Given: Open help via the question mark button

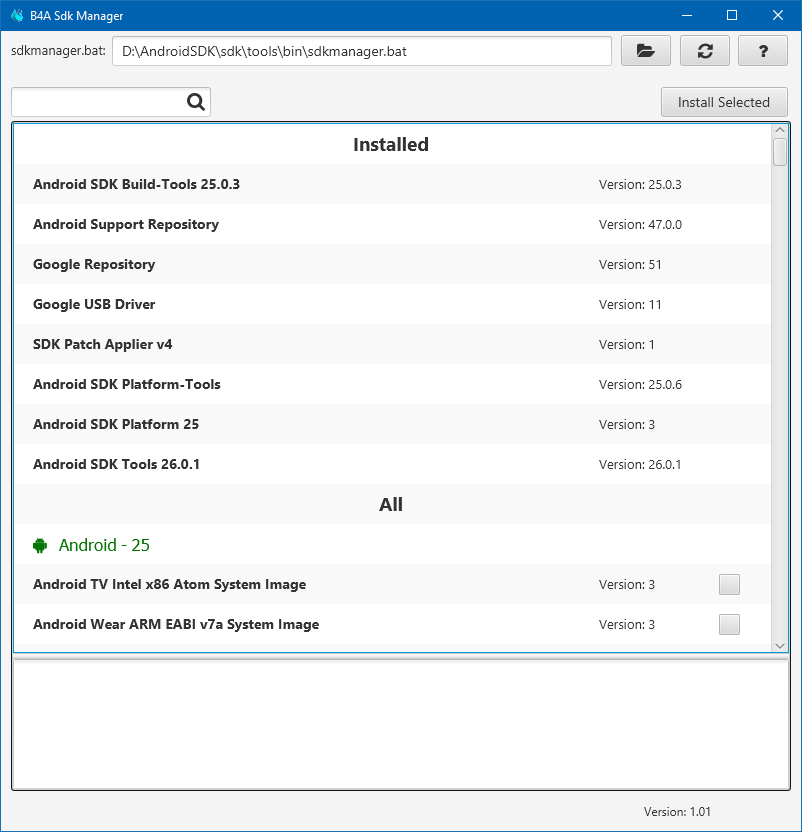Looking at the screenshot, I should pyautogui.click(x=763, y=51).
